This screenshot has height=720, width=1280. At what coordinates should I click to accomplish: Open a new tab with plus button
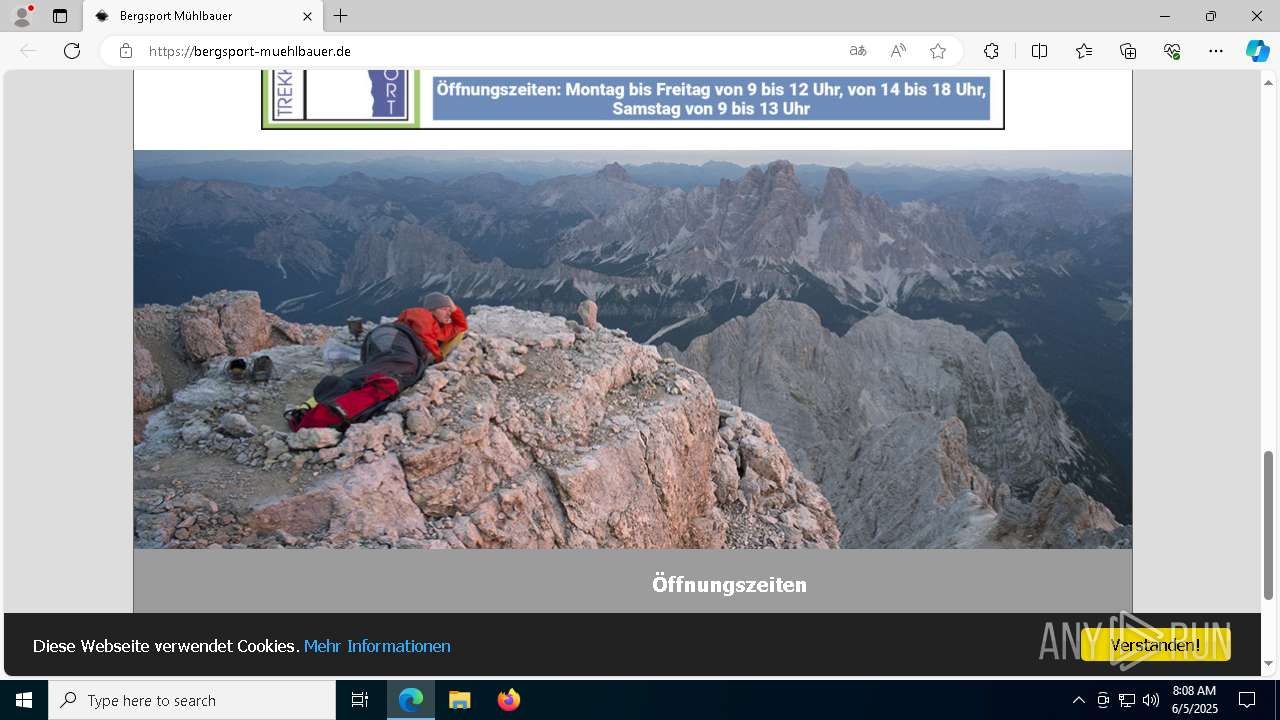point(341,16)
